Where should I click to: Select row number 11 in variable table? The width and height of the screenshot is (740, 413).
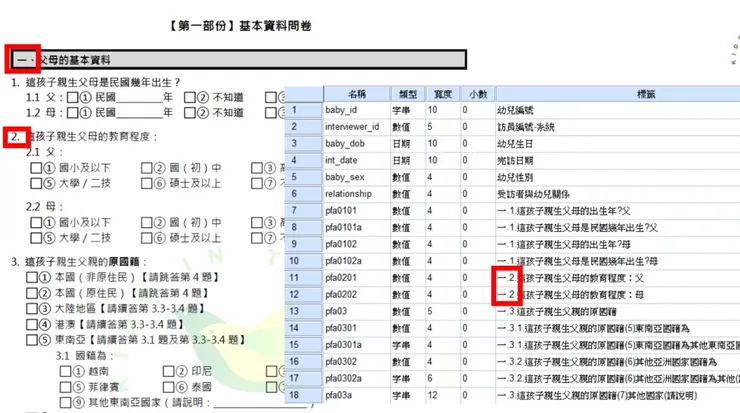(303, 278)
